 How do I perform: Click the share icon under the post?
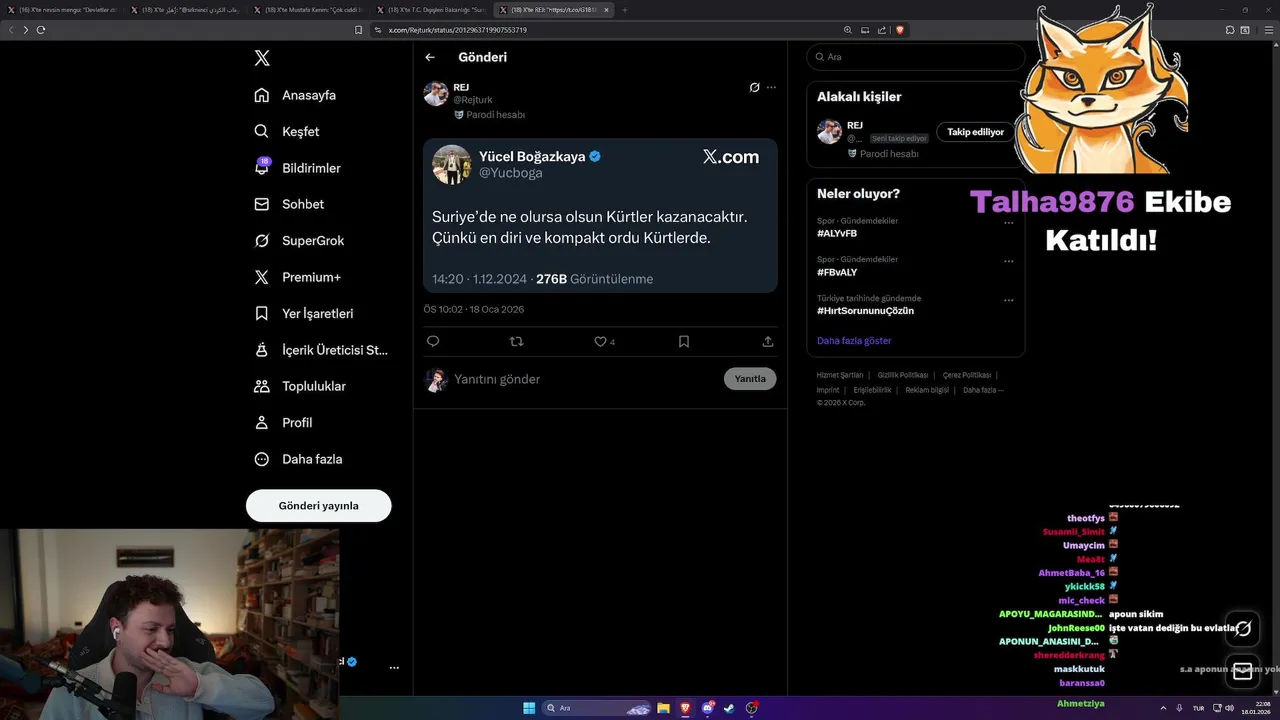click(768, 341)
